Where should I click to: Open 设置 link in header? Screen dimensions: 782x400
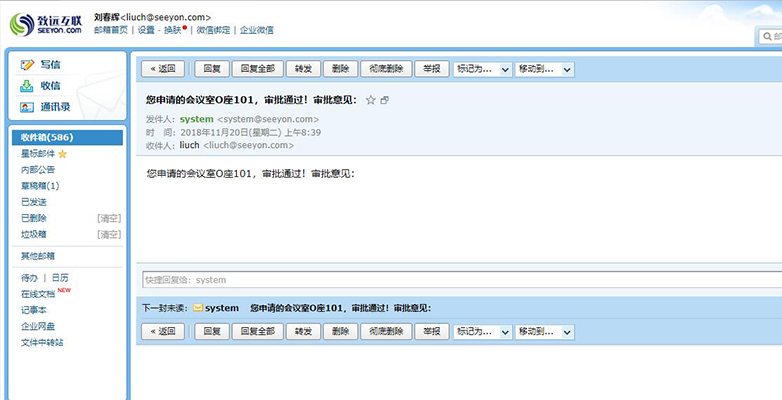[x=146, y=30]
